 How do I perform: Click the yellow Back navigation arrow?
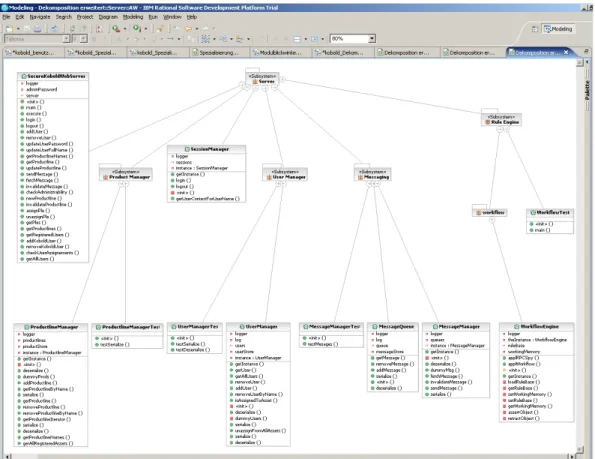point(188,28)
